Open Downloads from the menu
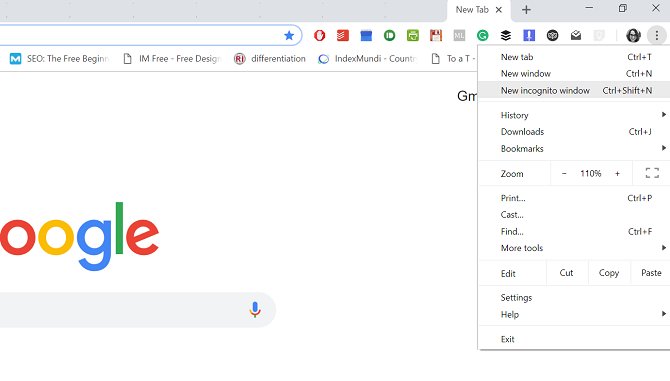This screenshot has width=670, height=381. (574, 132)
